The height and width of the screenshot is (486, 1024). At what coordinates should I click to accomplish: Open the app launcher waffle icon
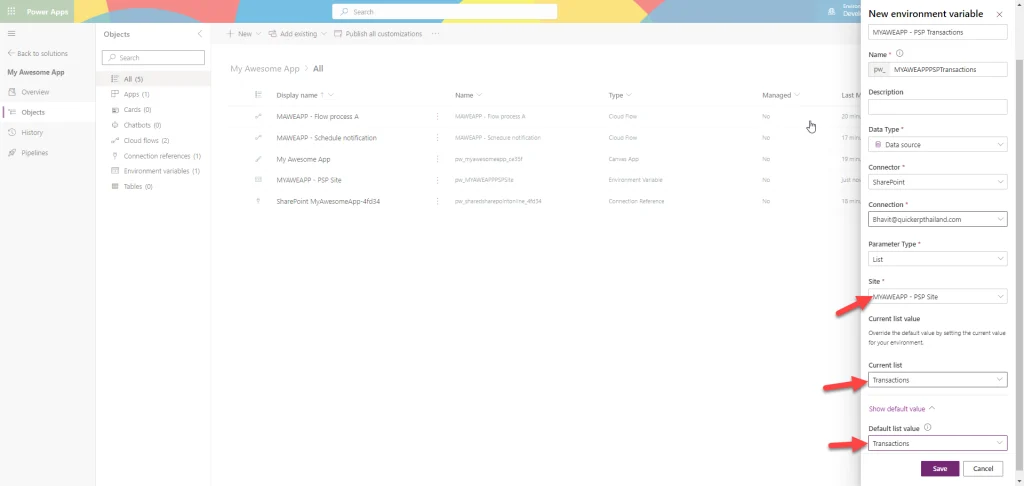(x=11, y=11)
